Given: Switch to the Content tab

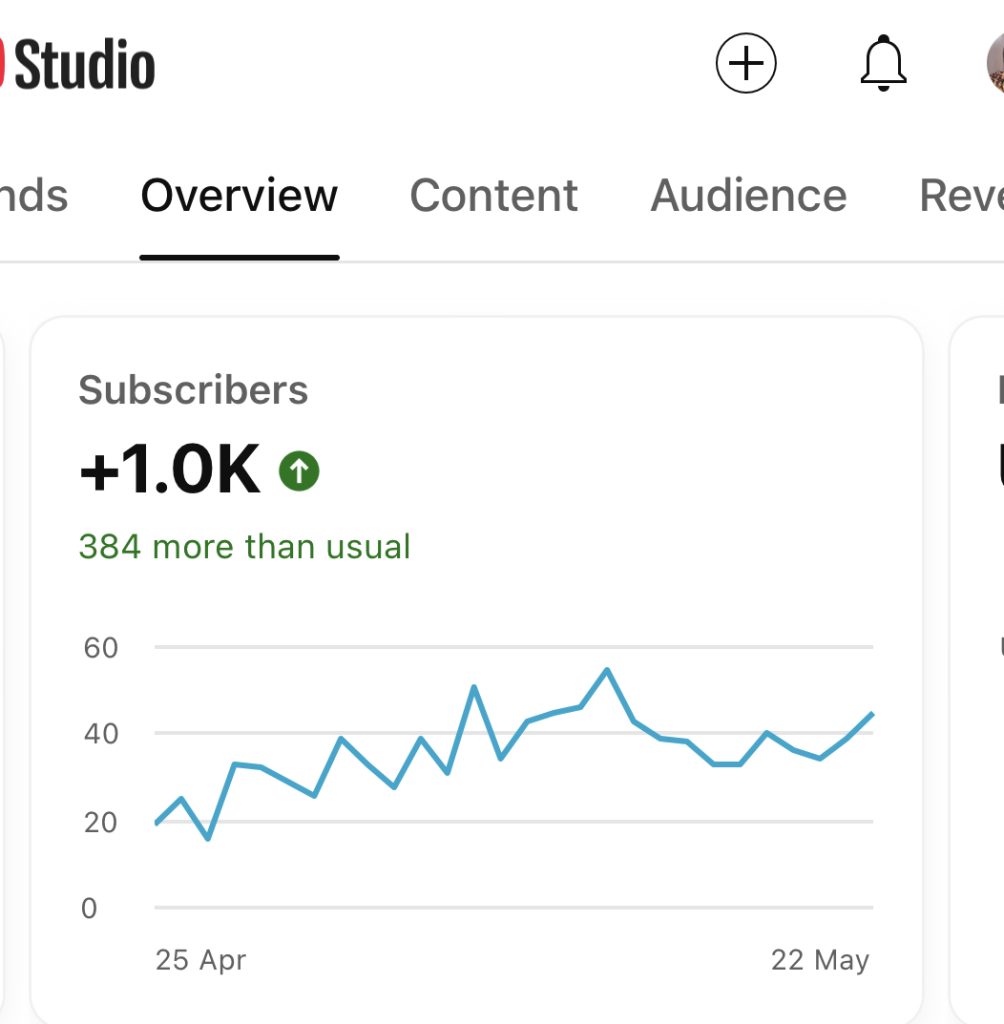Looking at the screenshot, I should [x=494, y=195].
